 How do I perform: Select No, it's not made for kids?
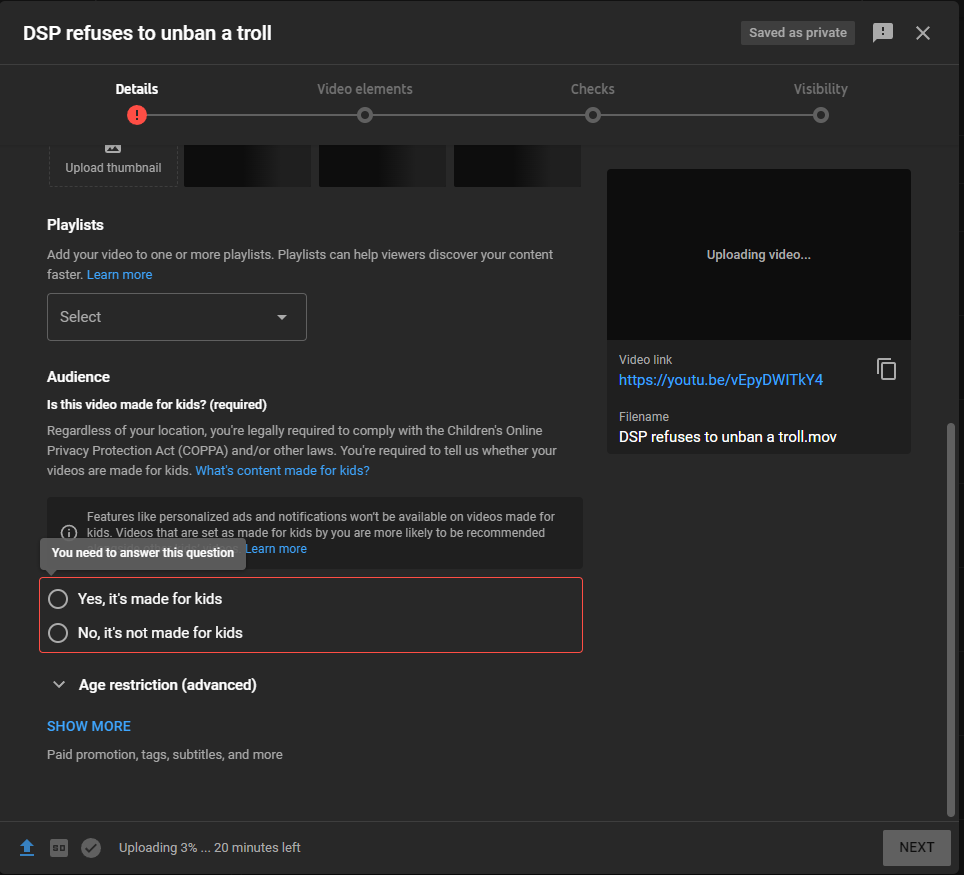pos(58,633)
